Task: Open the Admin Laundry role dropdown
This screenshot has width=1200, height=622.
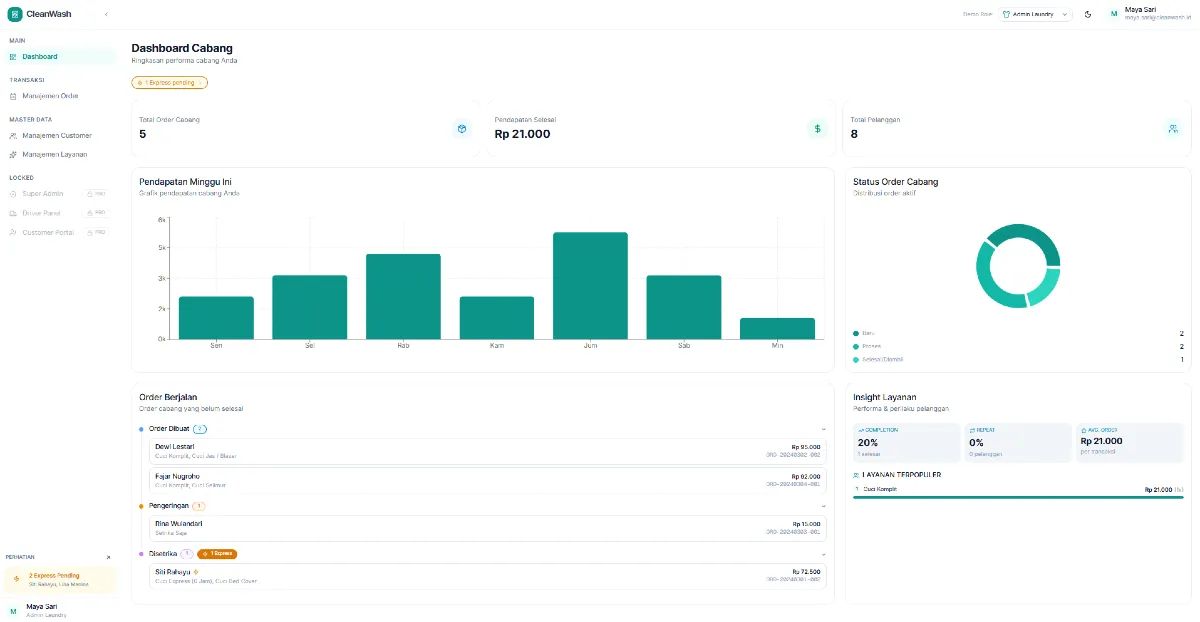Action: point(1036,14)
